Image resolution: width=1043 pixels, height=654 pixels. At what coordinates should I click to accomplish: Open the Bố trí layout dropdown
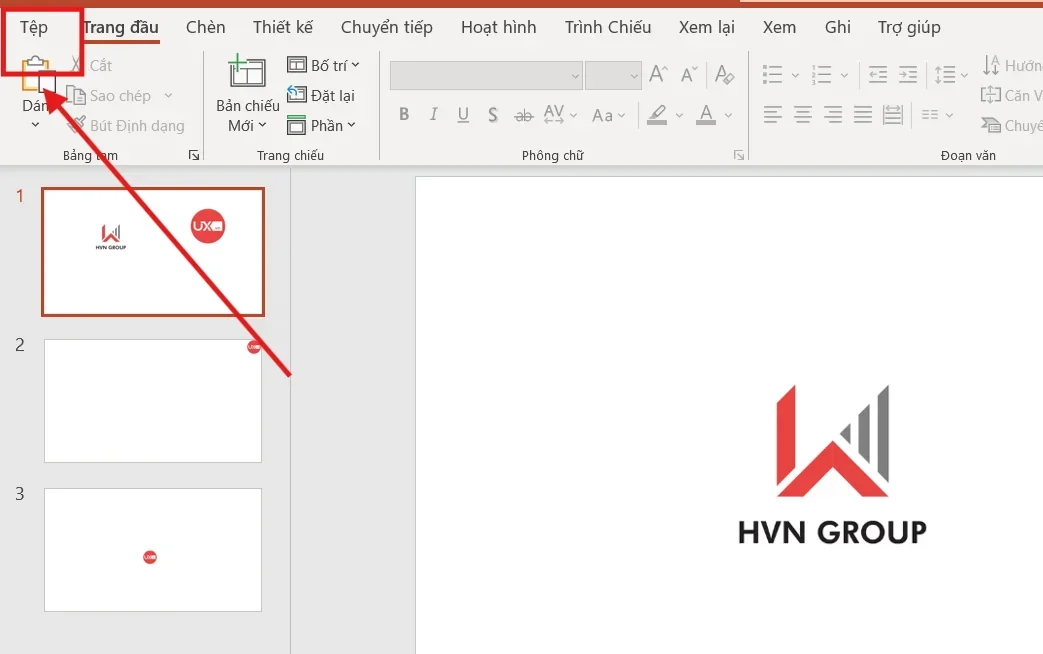(x=323, y=65)
